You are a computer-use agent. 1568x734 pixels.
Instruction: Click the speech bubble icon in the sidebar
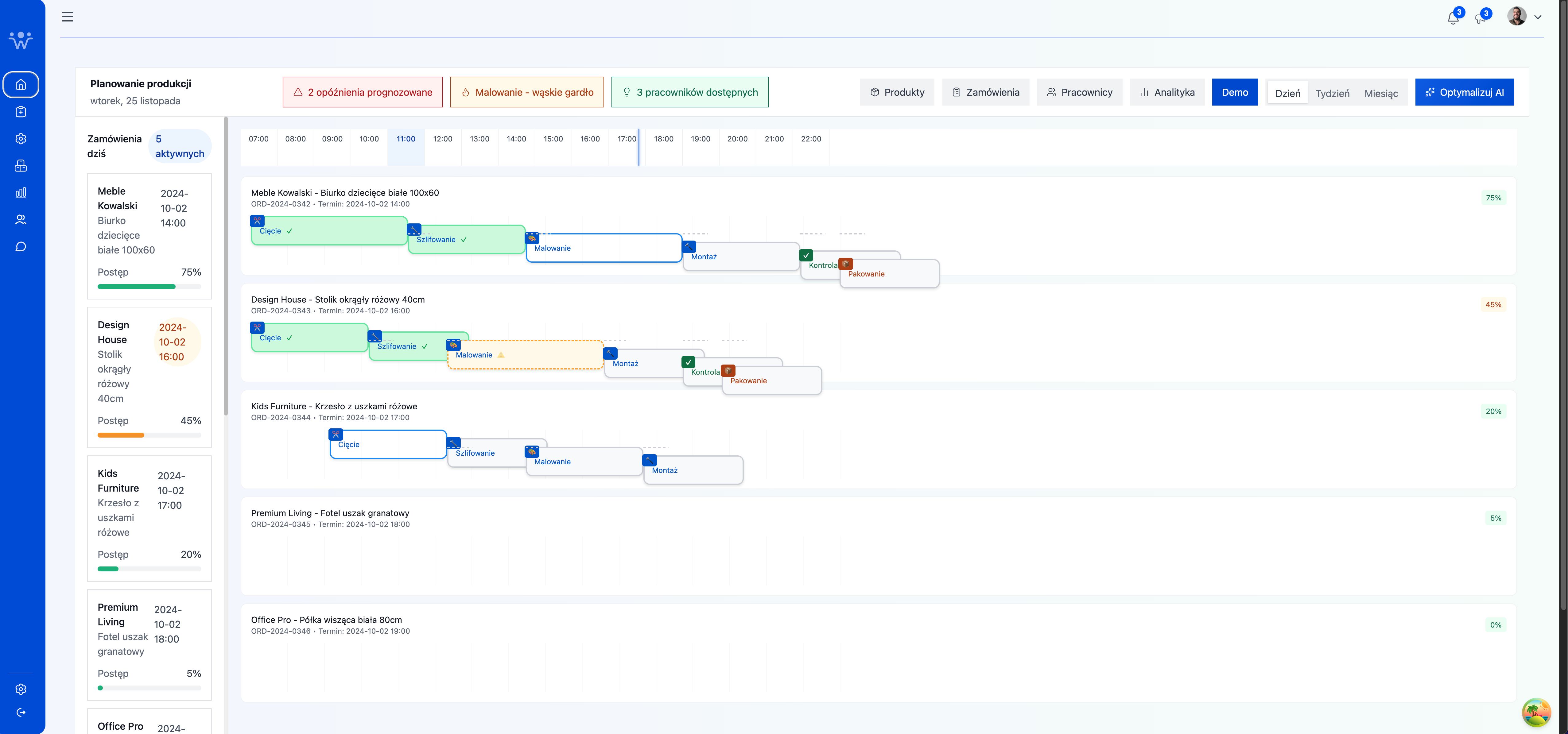pos(21,246)
